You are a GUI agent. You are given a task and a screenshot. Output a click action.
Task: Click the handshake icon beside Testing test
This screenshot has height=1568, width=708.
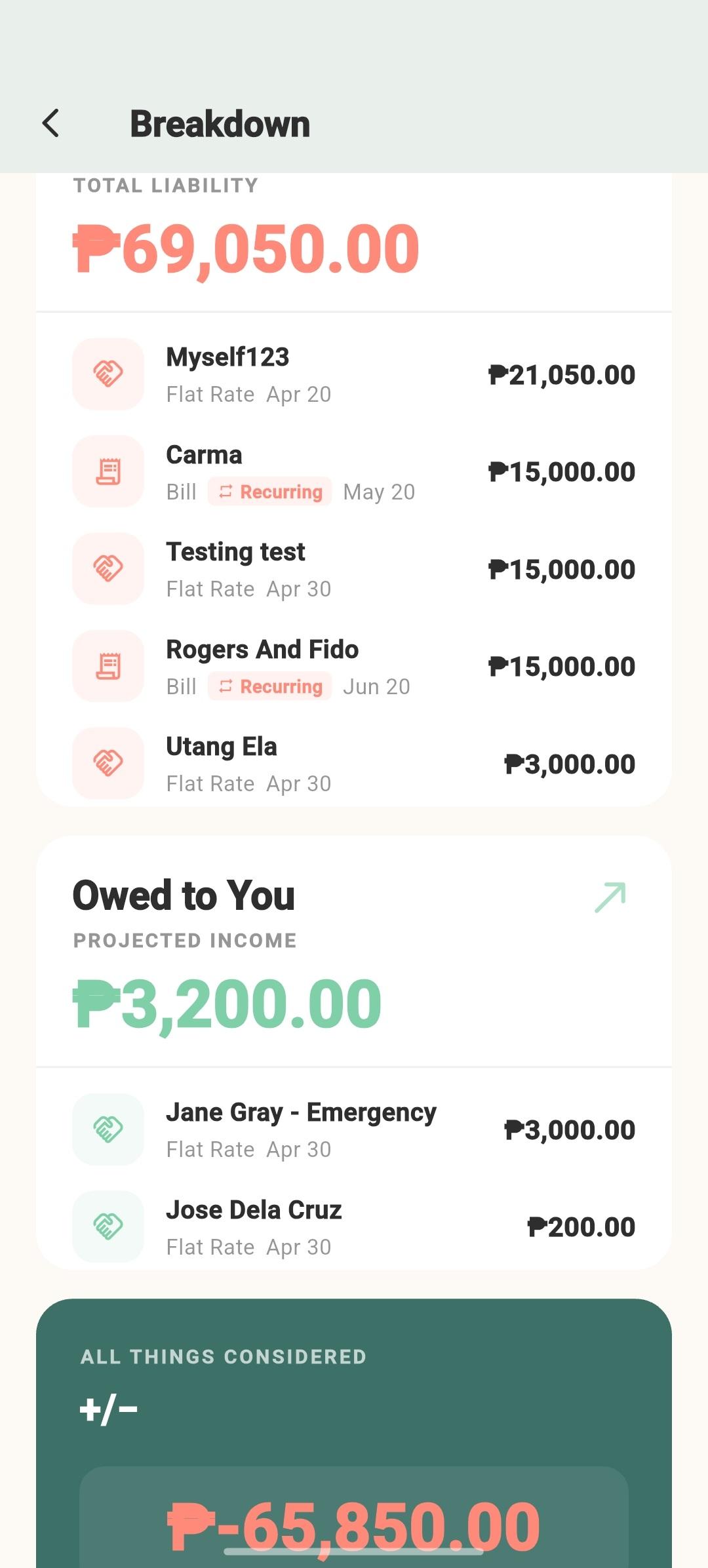108,568
